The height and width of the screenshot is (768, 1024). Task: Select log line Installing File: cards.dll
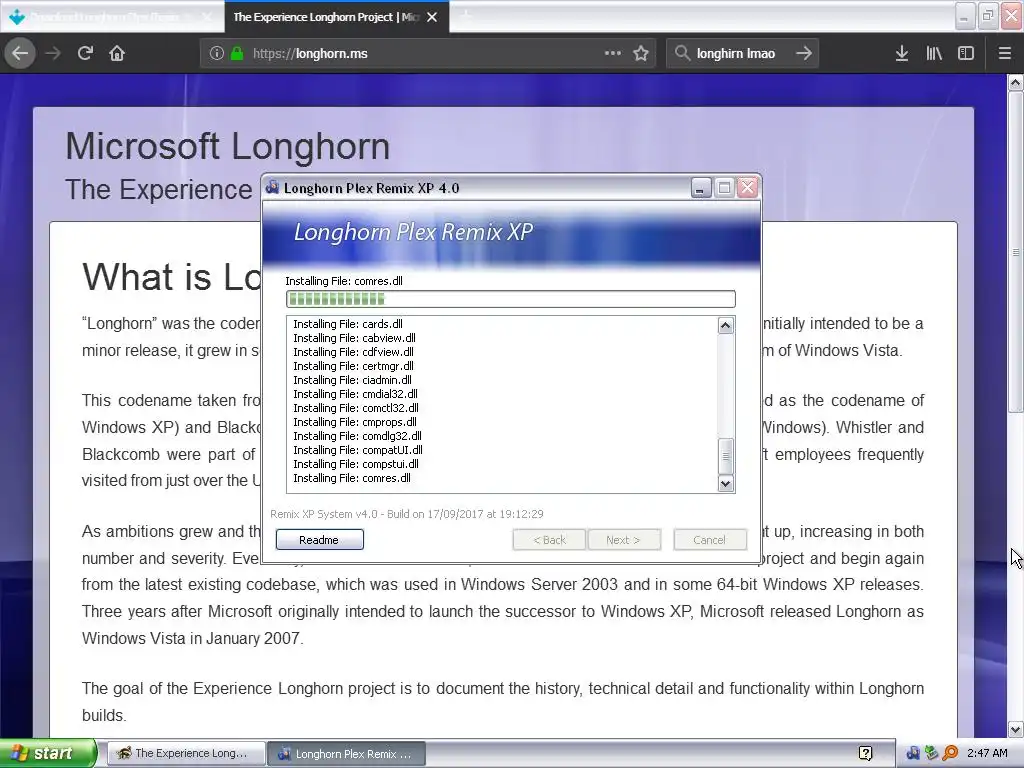pos(347,324)
